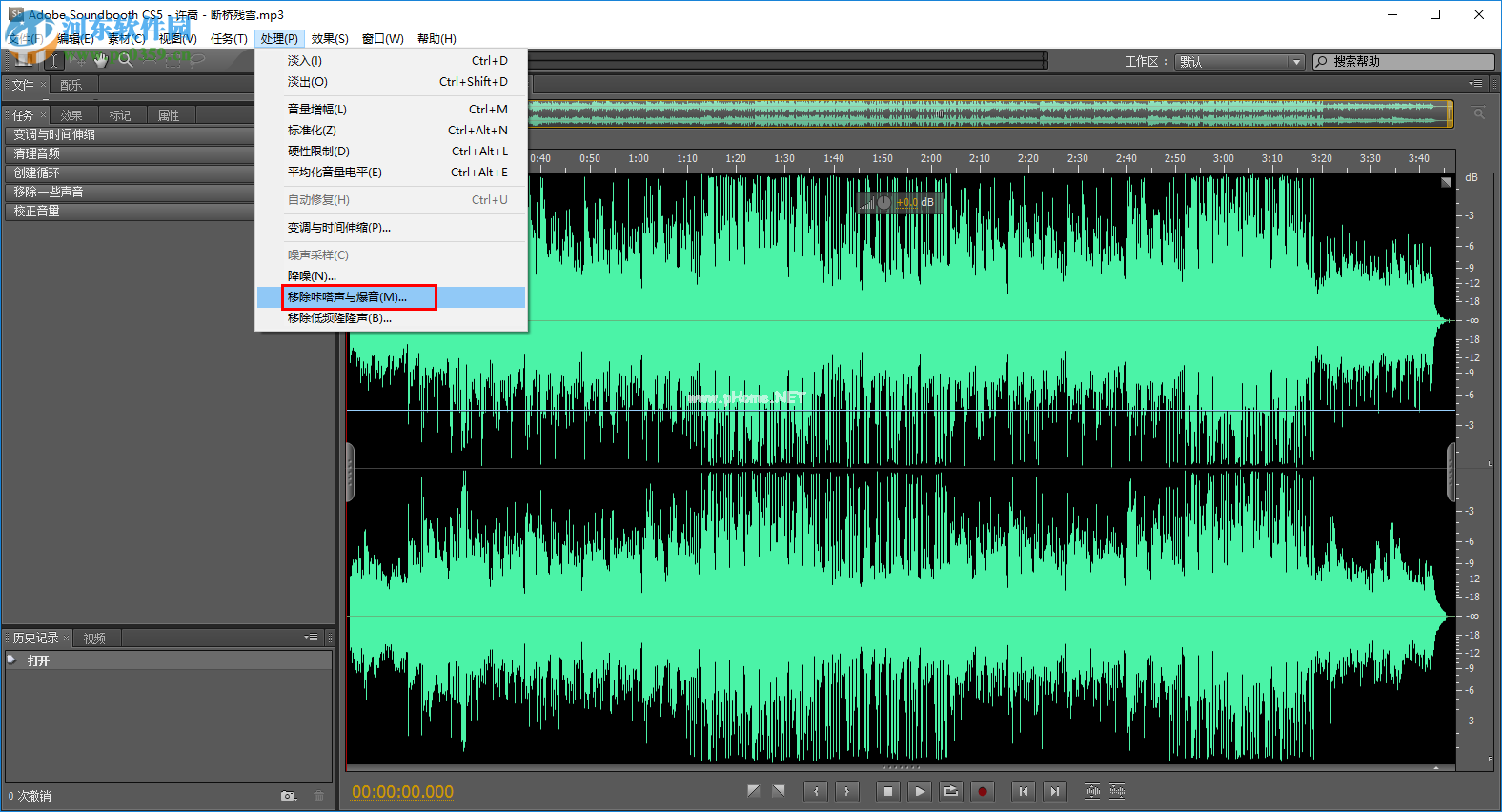Click the History trash delete icon
Viewport: 1502px width, 812px height.
point(319,796)
